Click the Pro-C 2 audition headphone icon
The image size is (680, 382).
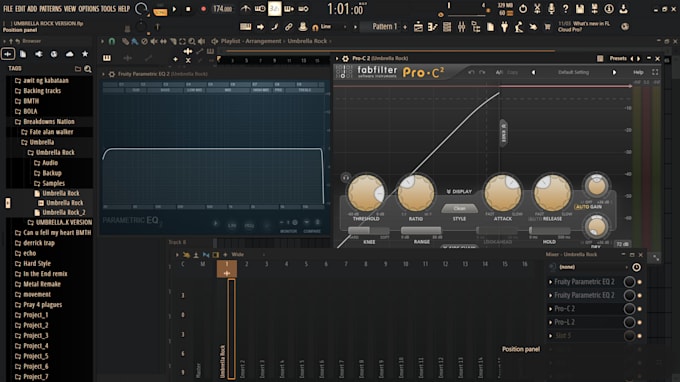[x=346, y=177]
